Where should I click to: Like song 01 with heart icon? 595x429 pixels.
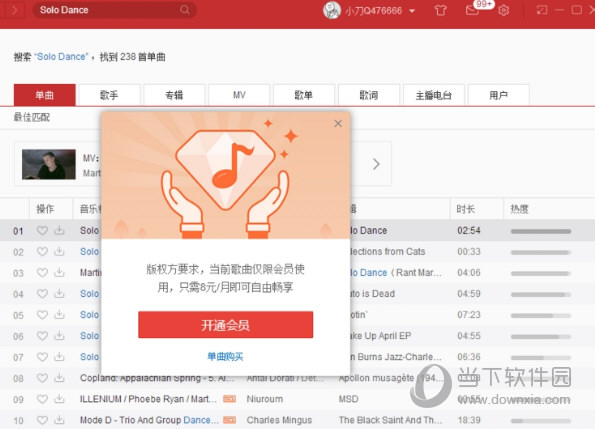[42, 230]
